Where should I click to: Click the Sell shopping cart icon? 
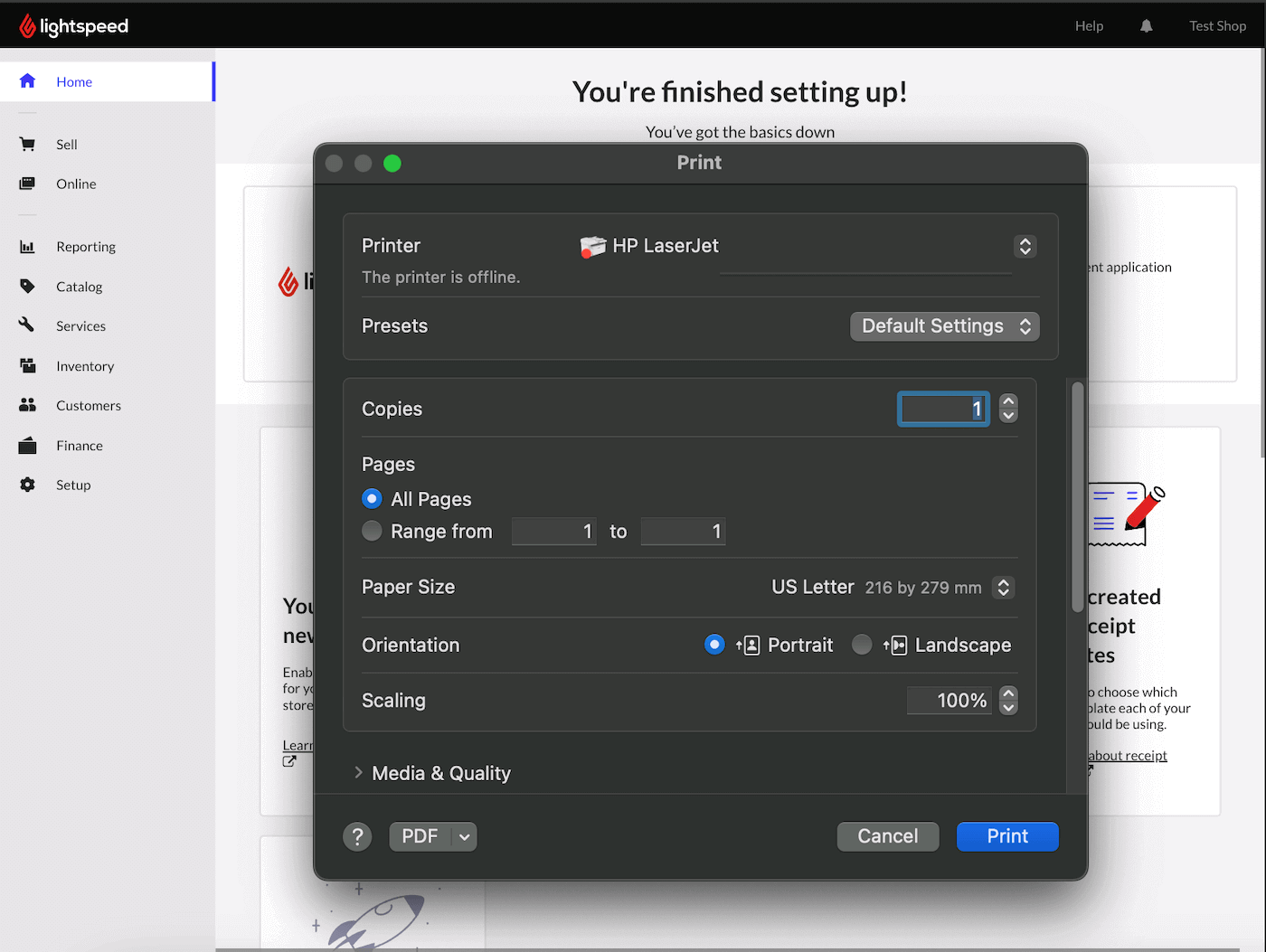pyautogui.click(x=27, y=145)
